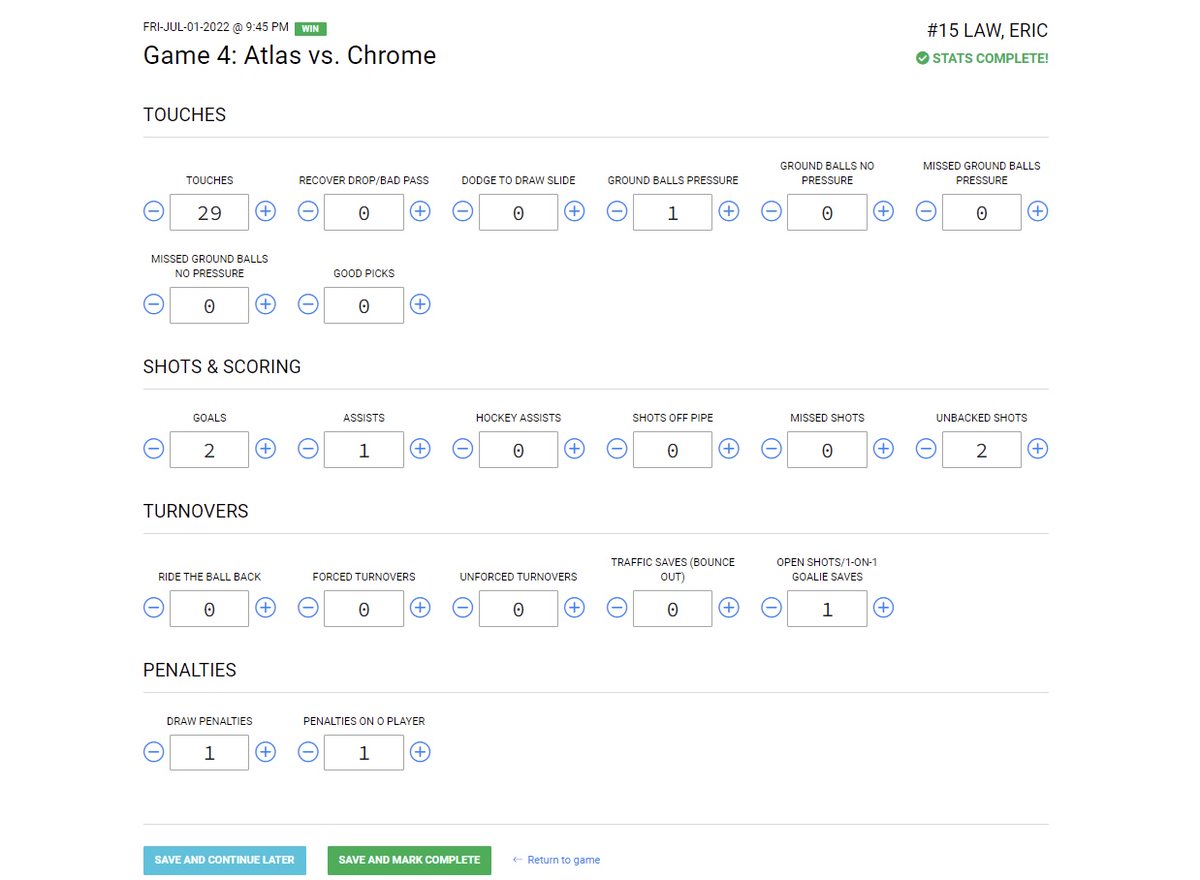Decrease Ground Balls Pressure by one
The height and width of the screenshot is (880, 1200).
click(x=617, y=211)
